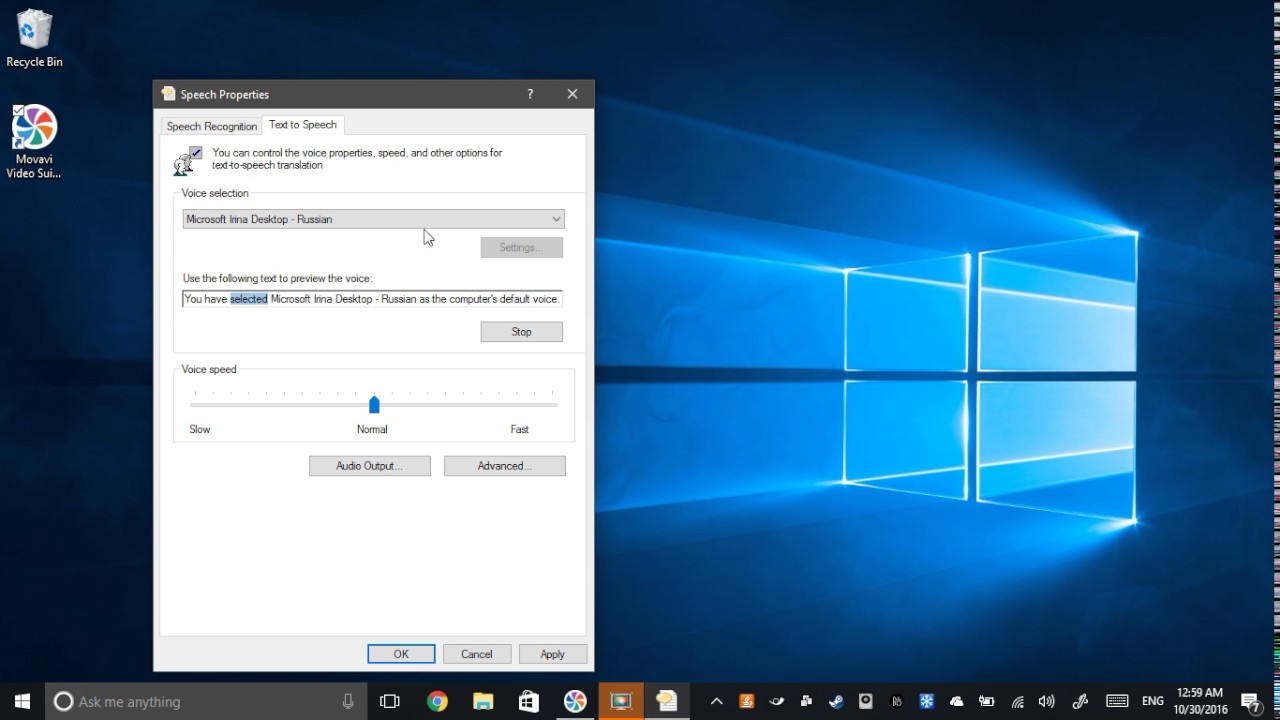This screenshot has width=1280, height=720.
Task: Click the Cortana microphone icon
Action: tap(348, 701)
